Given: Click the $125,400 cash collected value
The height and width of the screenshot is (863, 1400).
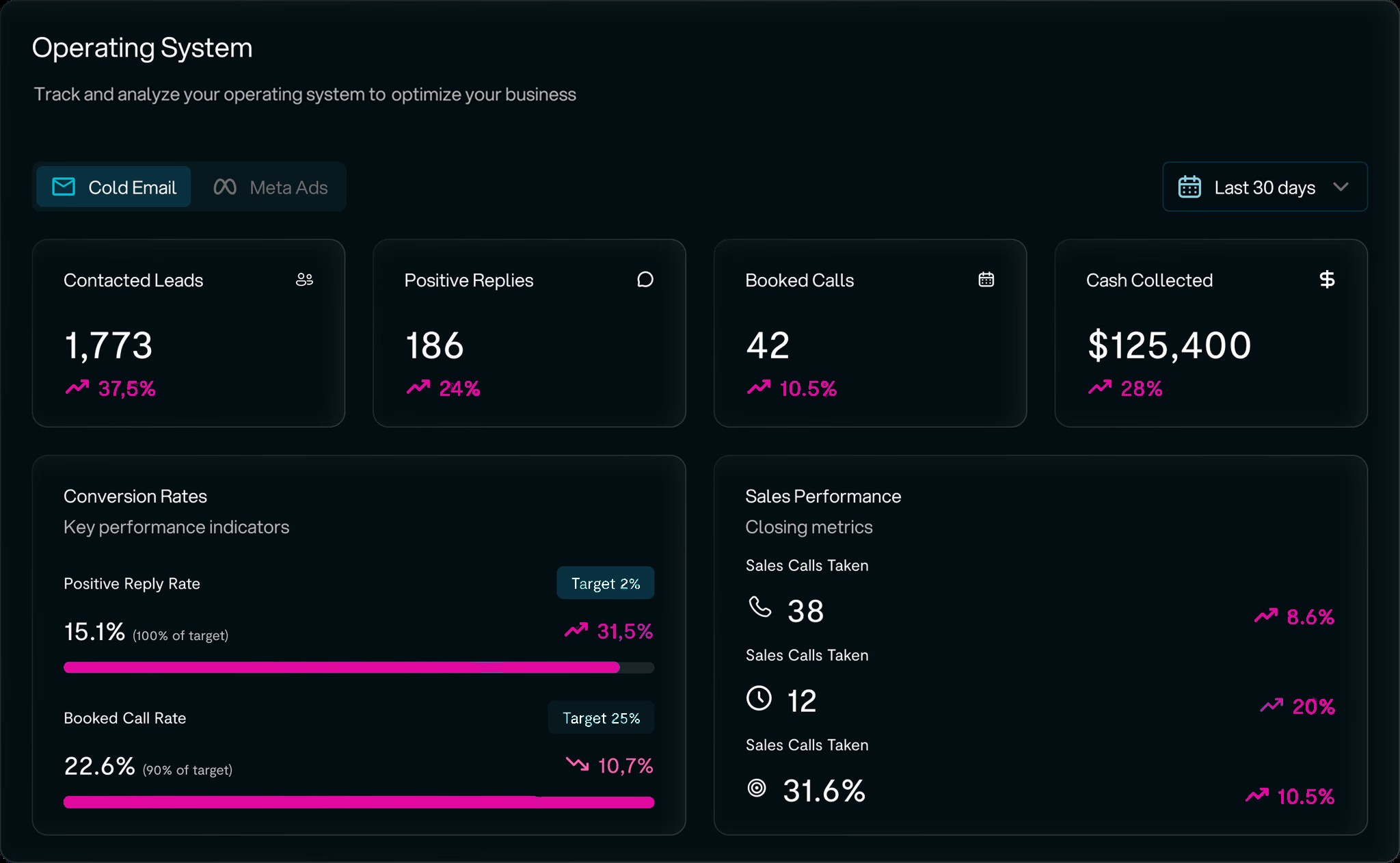Looking at the screenshot, I should tap(1169, 345).
